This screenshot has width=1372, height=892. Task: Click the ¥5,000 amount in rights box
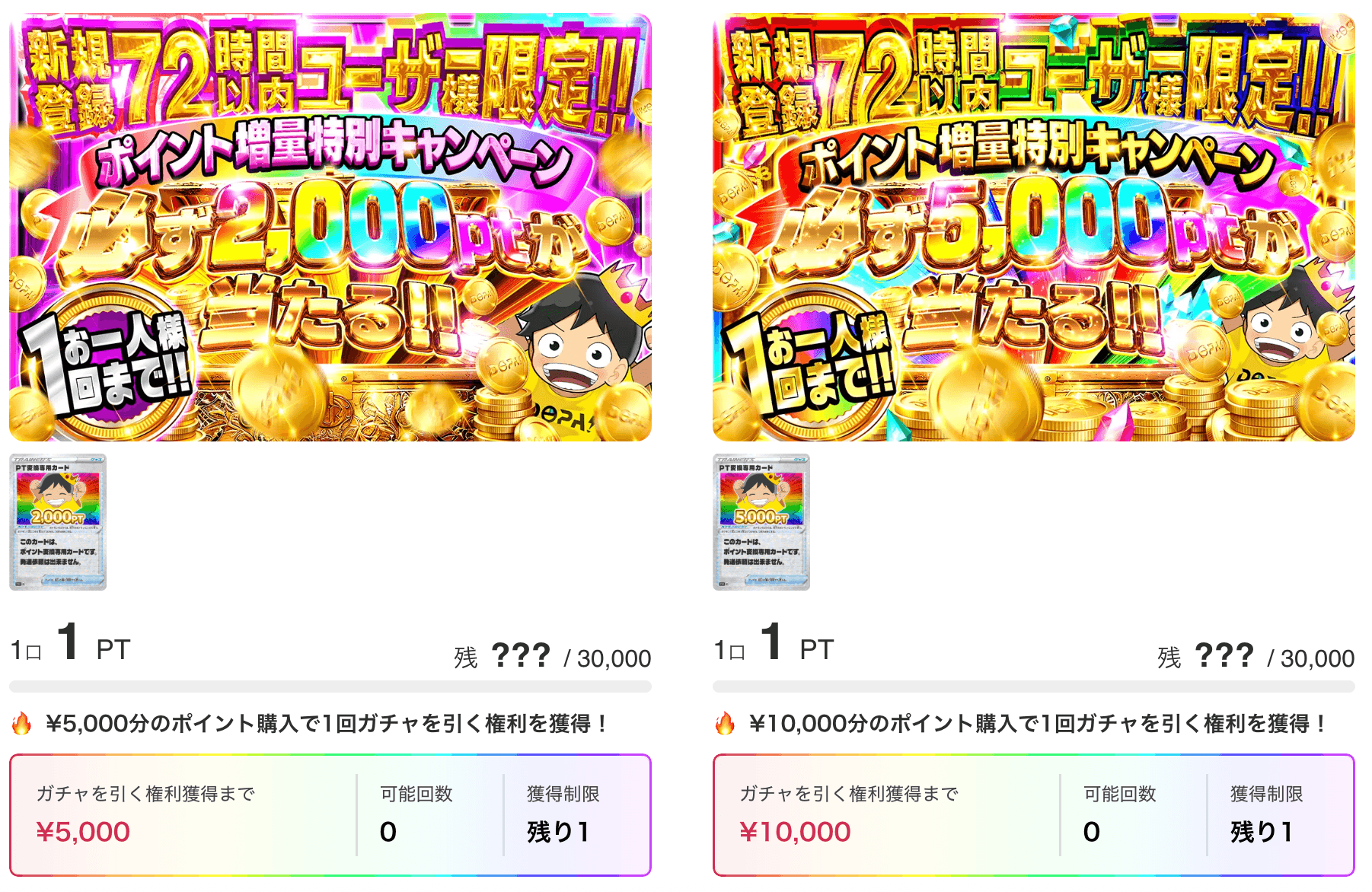[83, 832]
